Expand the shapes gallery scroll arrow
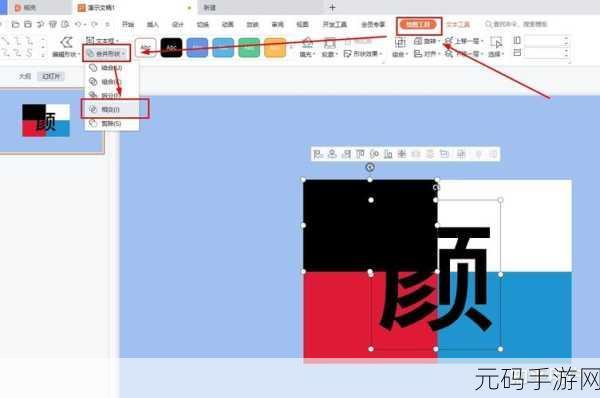This screenshot has width=600, height=398. 43,55
